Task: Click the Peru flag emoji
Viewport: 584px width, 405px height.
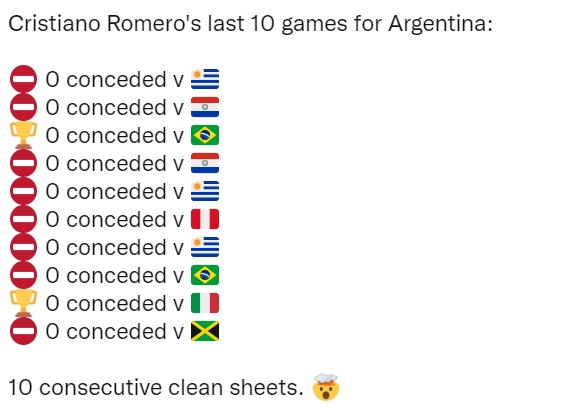Action: tap(205, 219)
